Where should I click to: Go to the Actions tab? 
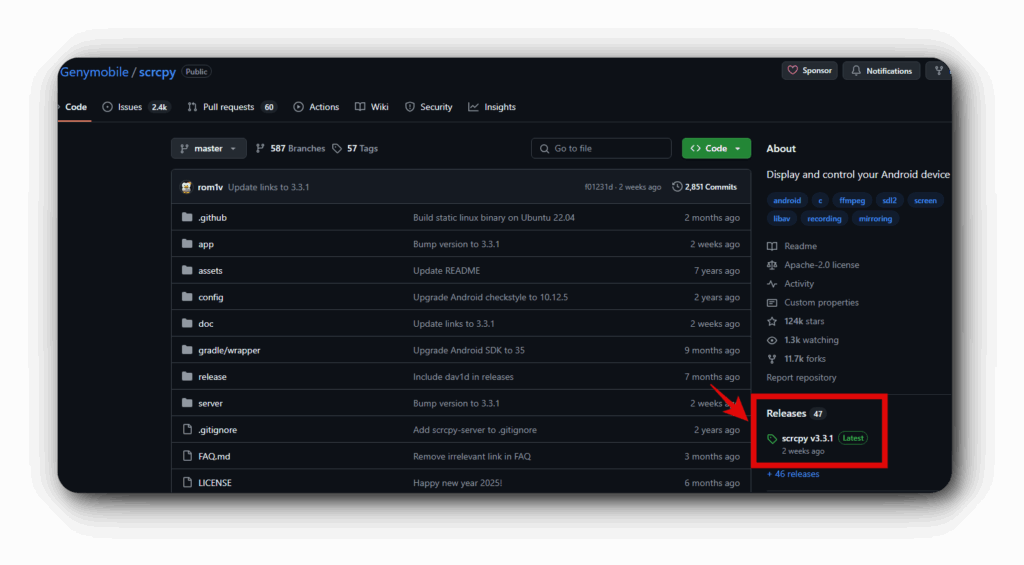316,107
